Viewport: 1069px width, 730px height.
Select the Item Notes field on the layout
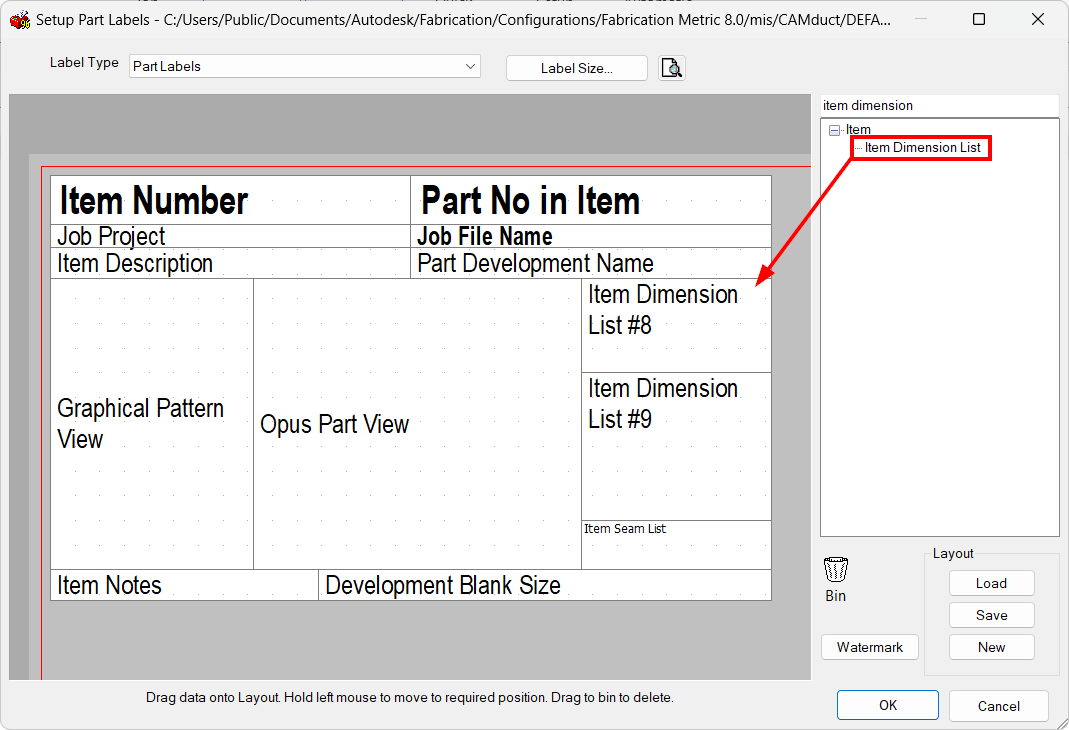[109, 585]
